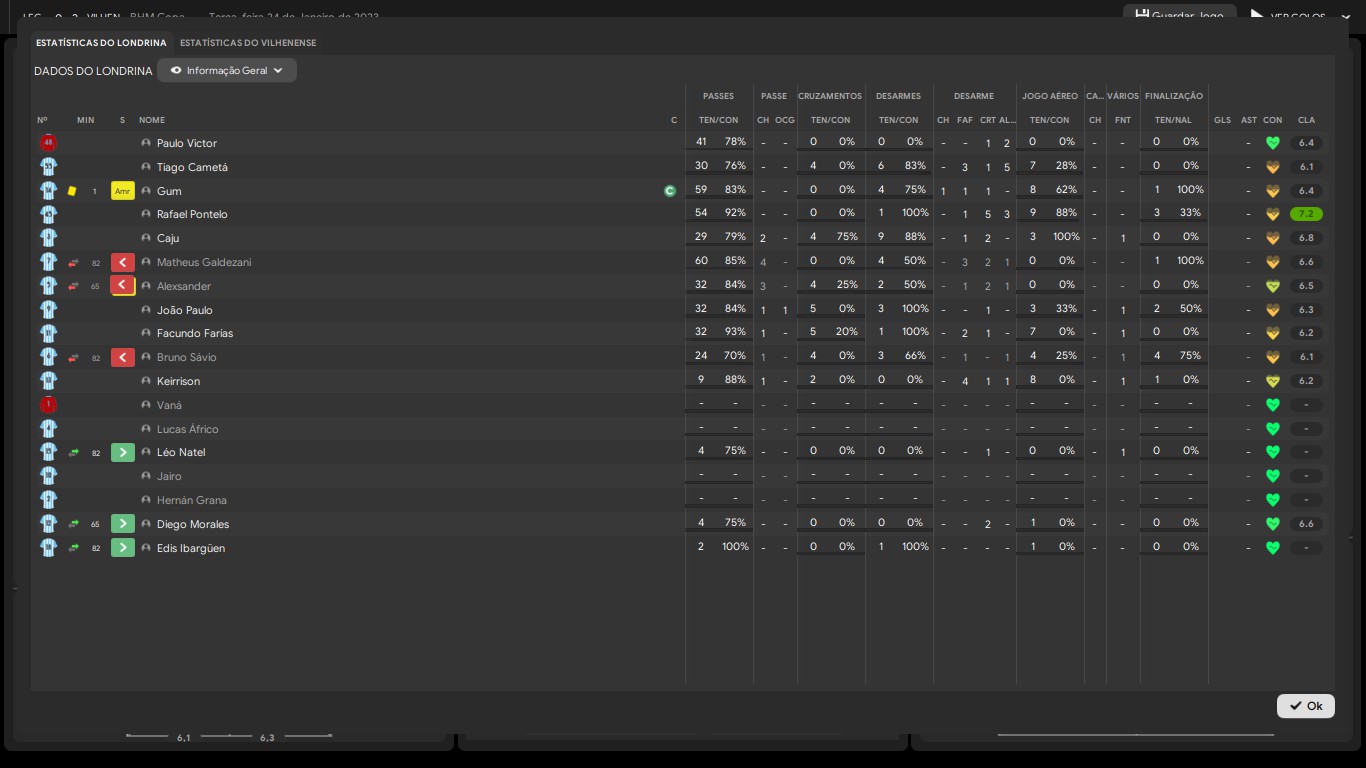This screenshot has height=768, width=1366.
Task: Open player Paulo Victor's name
Action: (187, 143)
